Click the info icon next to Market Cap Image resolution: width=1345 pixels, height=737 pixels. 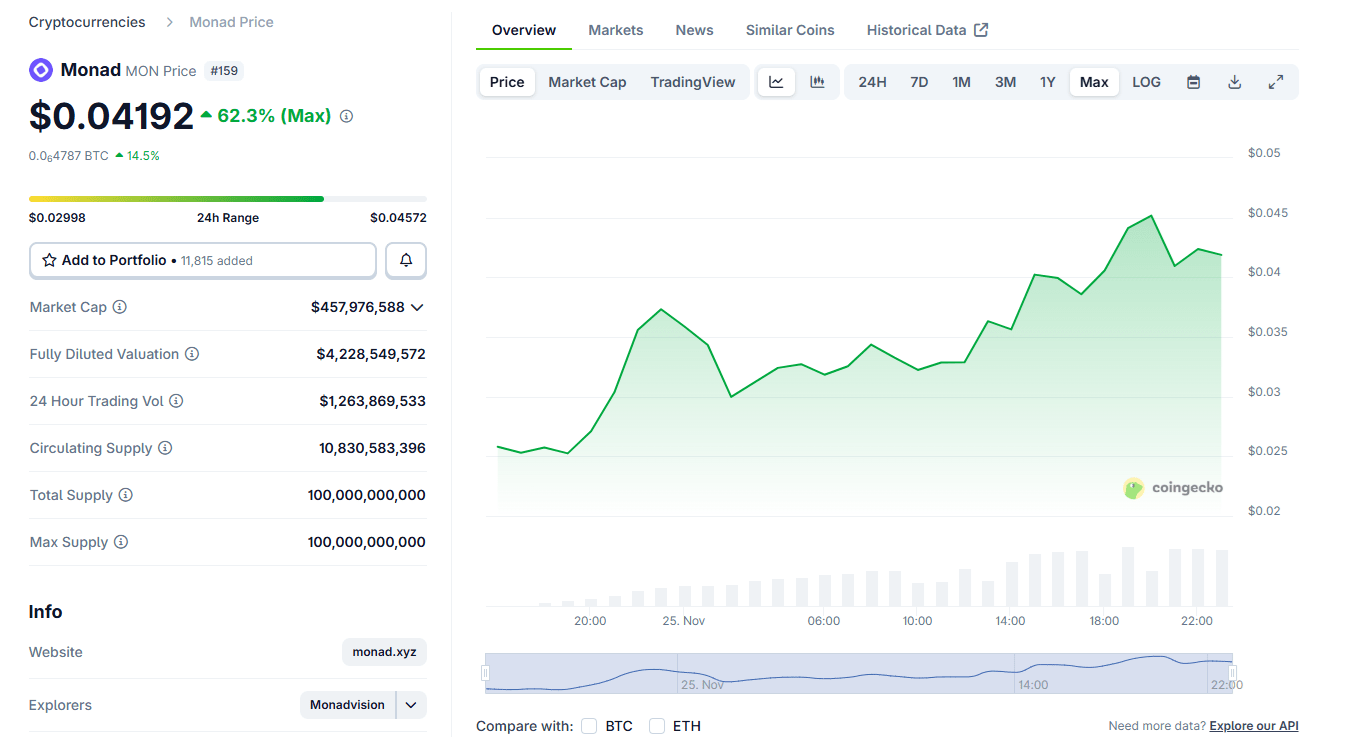(x=120, y=307)
